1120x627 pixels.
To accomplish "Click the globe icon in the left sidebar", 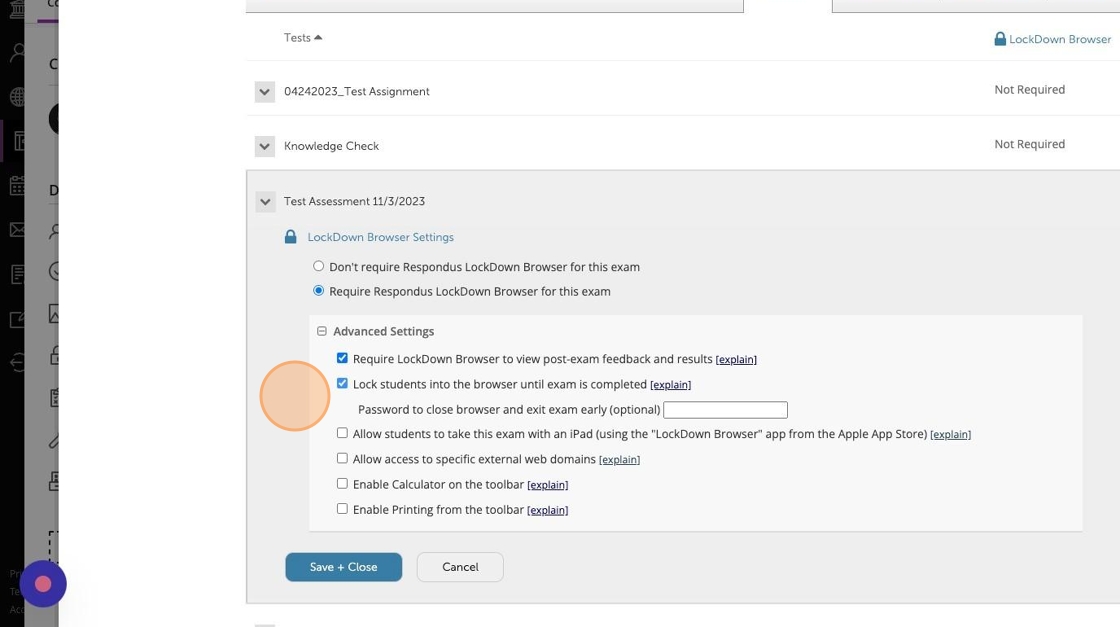I will point(17,97).
